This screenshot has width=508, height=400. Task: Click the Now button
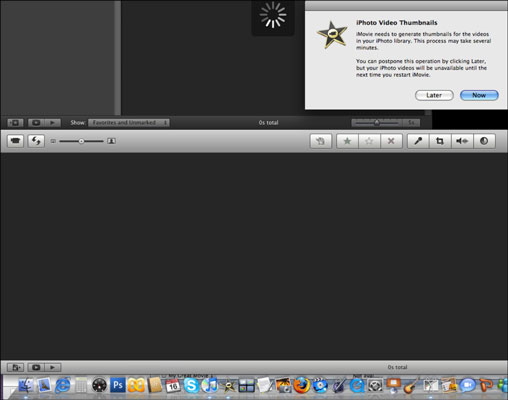479,95
